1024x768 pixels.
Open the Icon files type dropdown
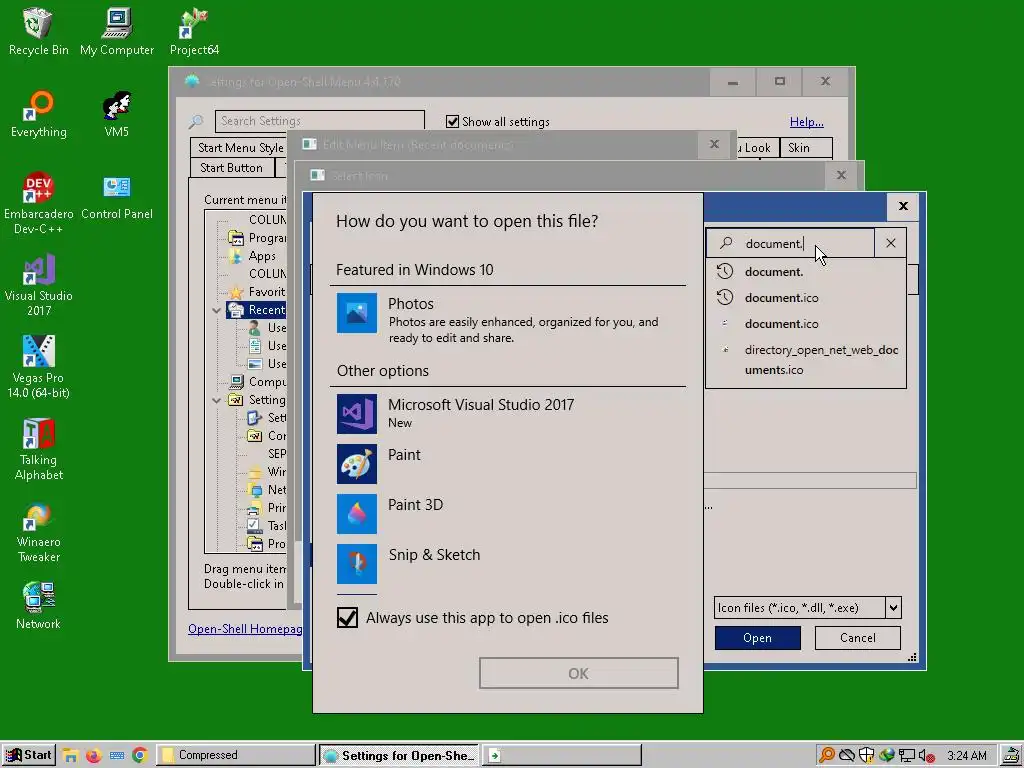click(x=893, y=607)
